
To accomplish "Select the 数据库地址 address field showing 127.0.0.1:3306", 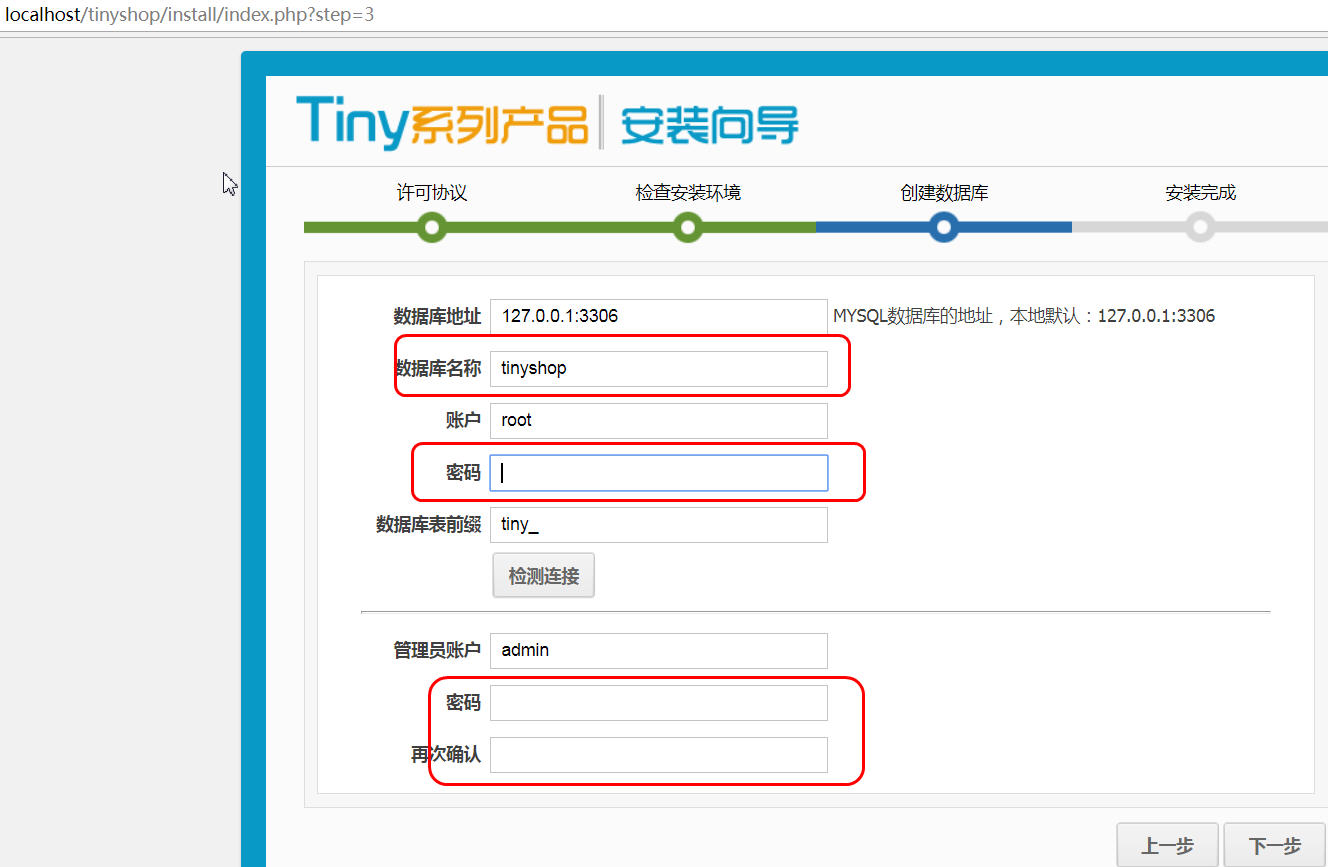I will tap(658, 315).
